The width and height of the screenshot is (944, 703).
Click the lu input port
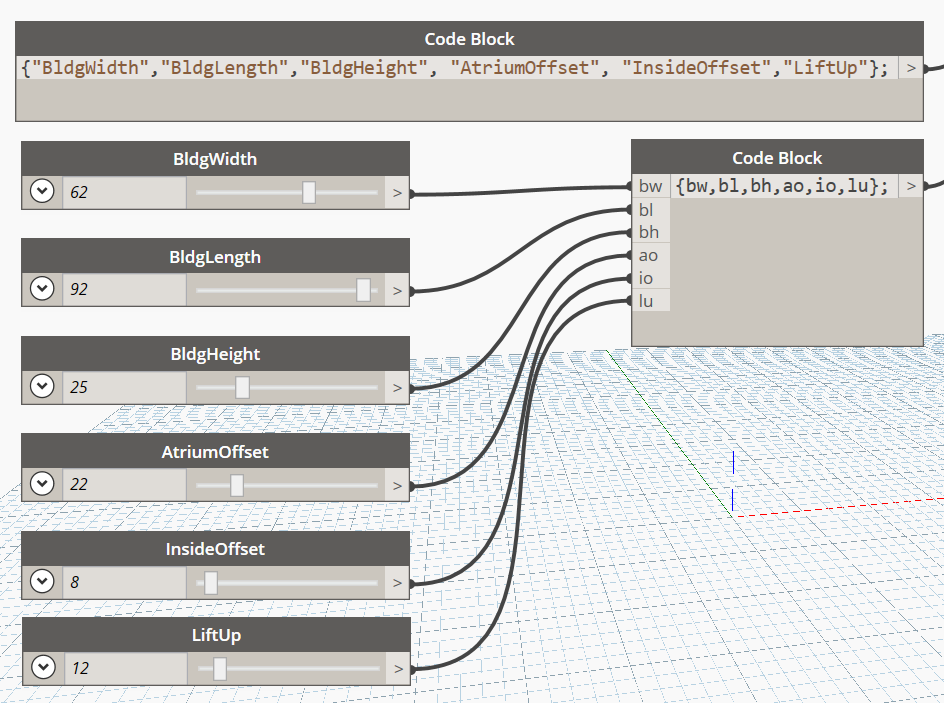click(x=651, y=301)
